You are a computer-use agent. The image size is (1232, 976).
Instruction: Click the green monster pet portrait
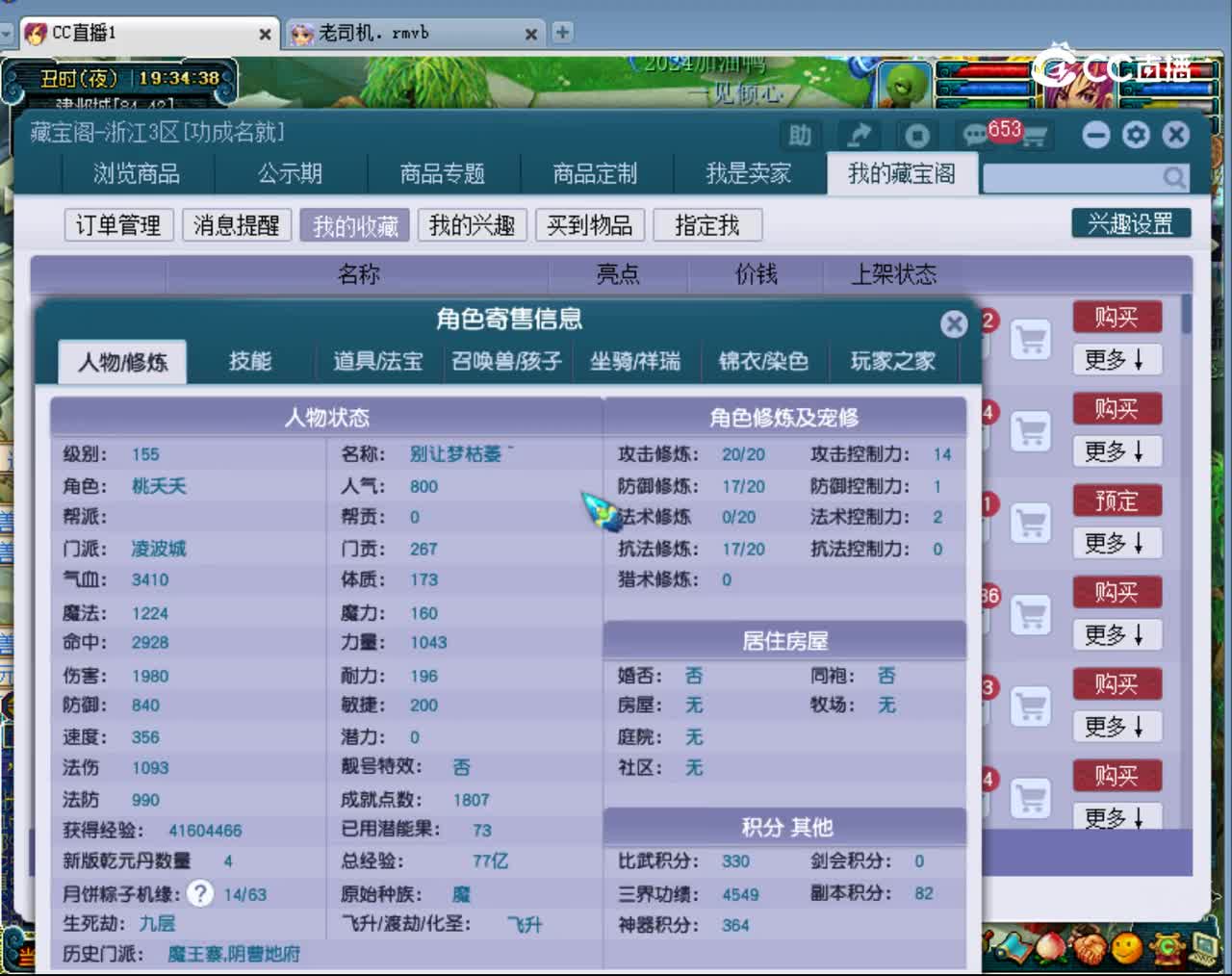[906, 85]
